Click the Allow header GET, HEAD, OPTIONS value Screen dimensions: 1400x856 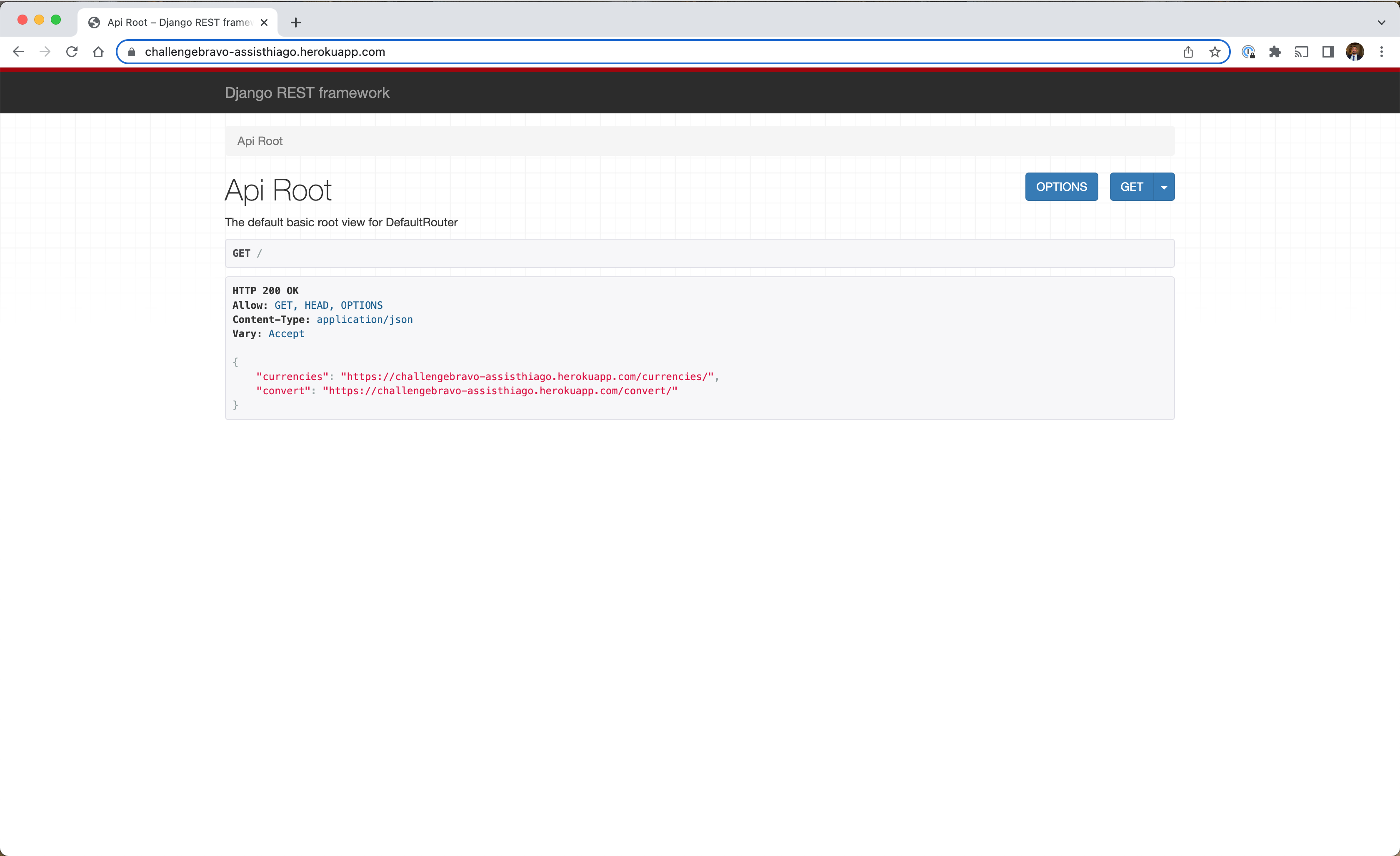328,305
